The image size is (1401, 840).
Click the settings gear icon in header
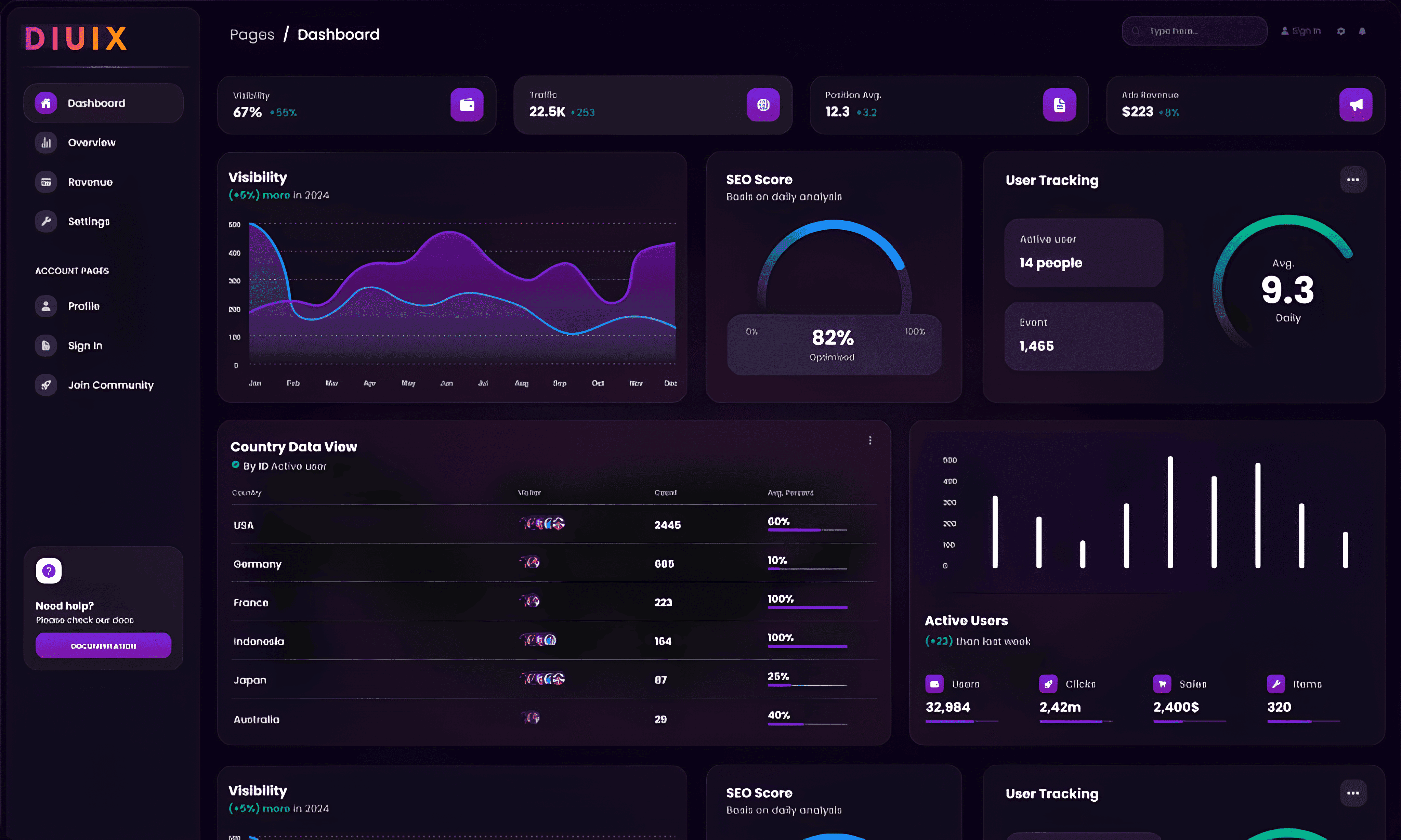(1340, 32)
